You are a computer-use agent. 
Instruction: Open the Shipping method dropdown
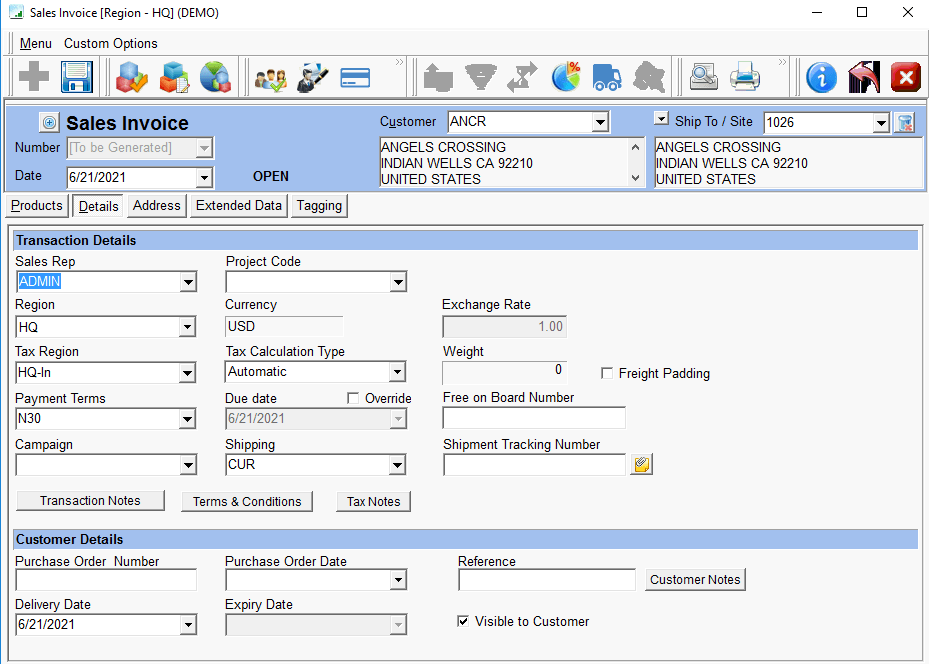coord(397,465)
